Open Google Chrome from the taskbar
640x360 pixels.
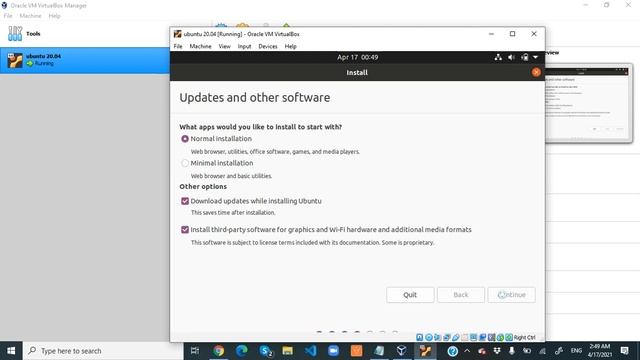pos(218,351)
